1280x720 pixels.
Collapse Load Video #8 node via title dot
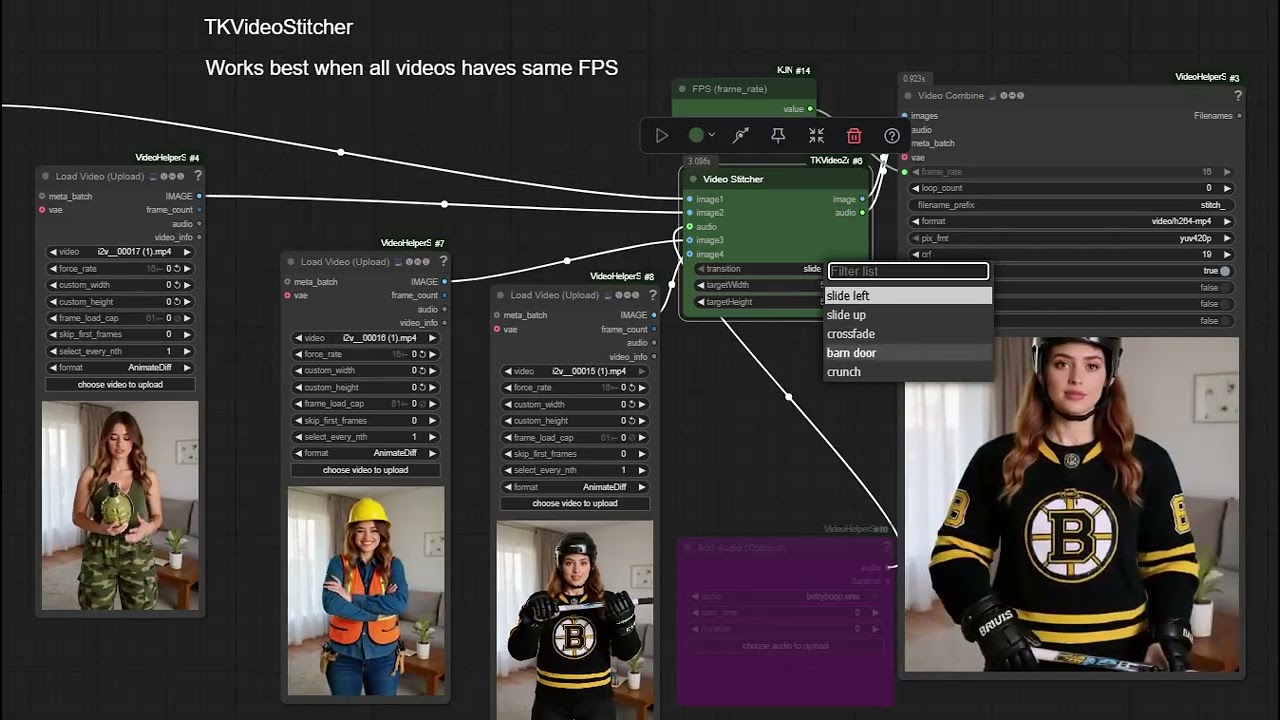coord(500,295)
